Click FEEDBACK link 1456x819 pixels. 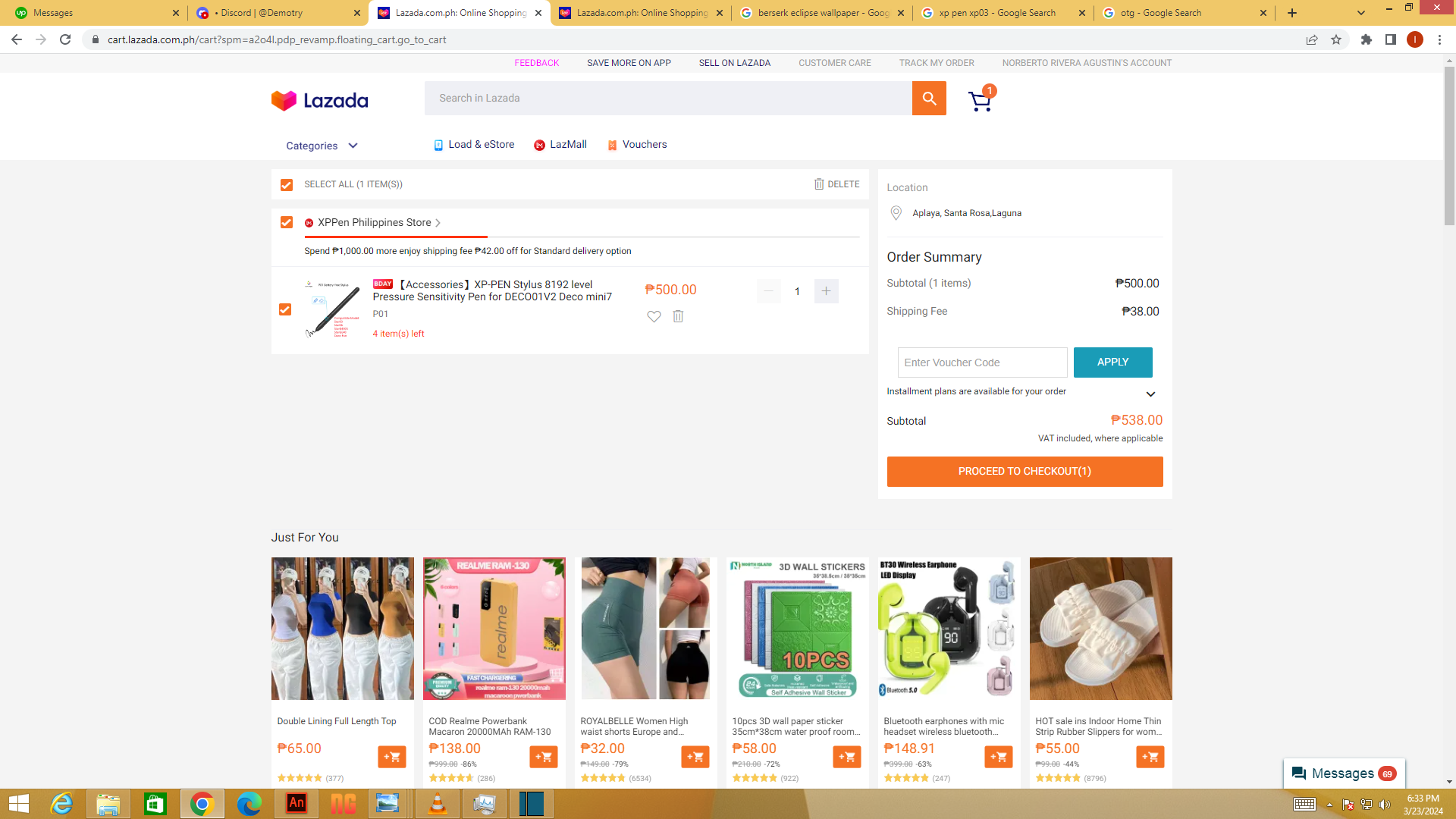(x=537, y=63)
